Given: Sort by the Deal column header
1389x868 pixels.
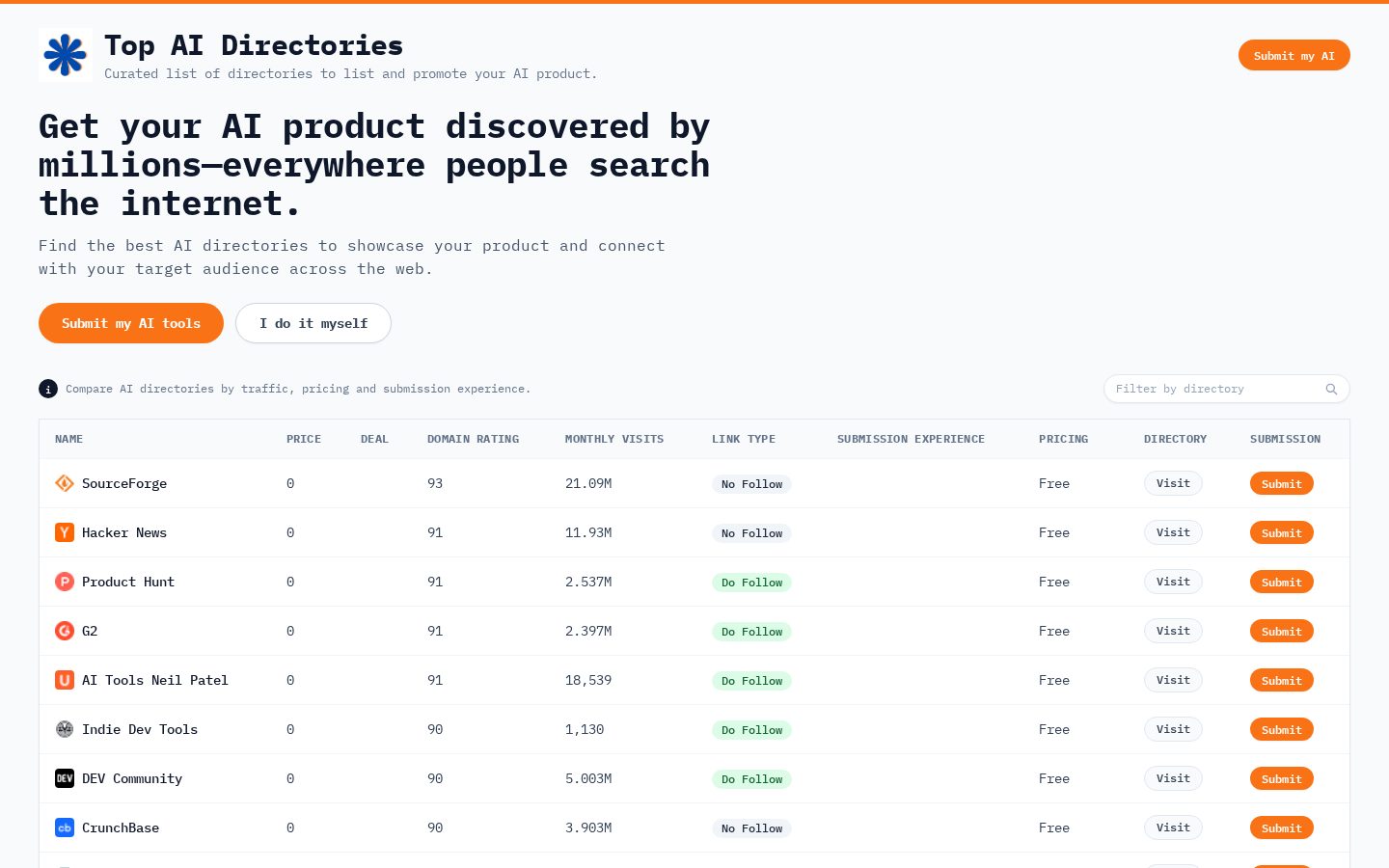Looking at the screenshot, I should pos(374,439).
